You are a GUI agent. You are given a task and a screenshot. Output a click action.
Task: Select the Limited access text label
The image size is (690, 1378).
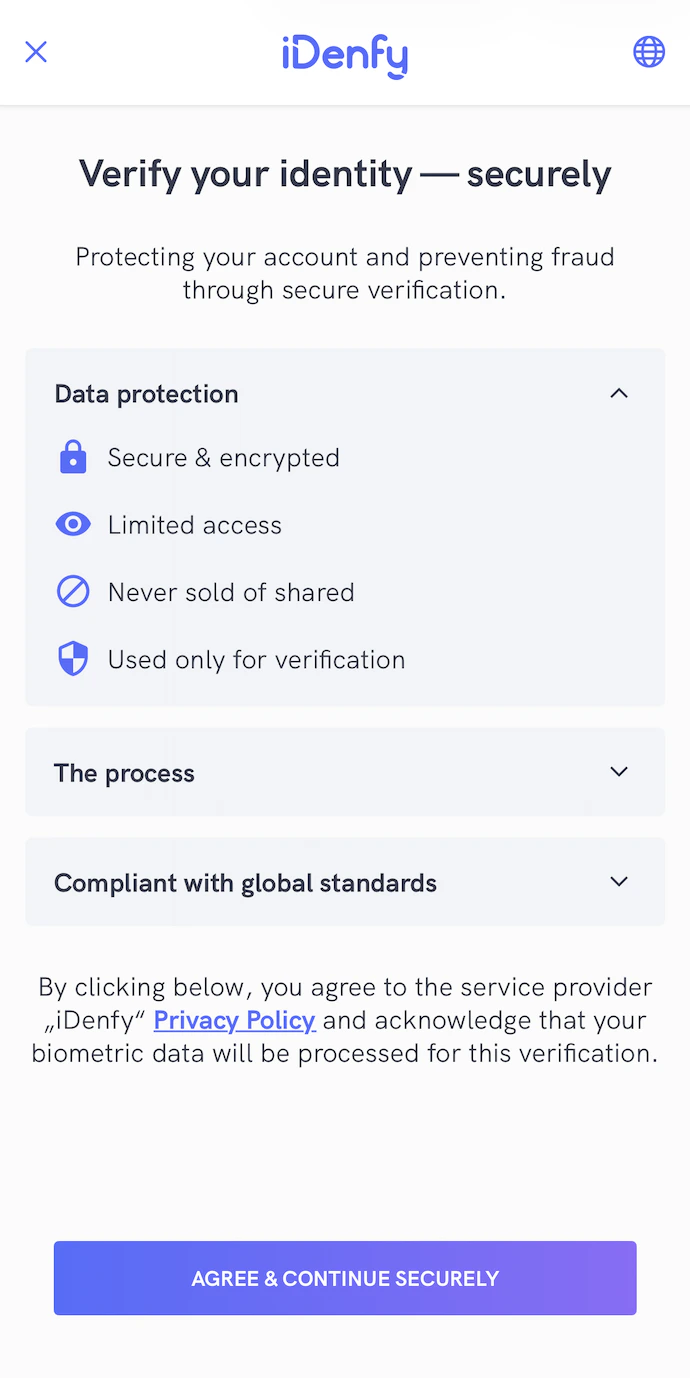[x=194, y=524]
